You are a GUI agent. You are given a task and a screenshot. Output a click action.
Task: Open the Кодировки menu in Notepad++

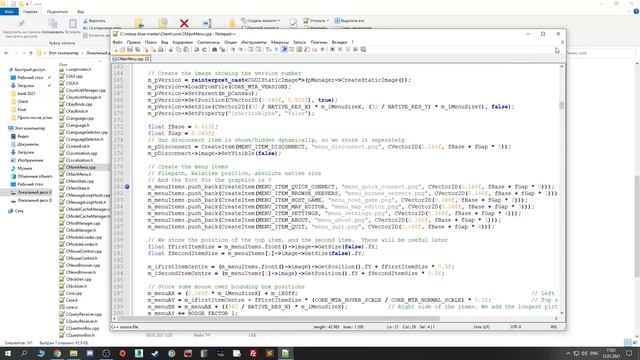click(182, 42)
